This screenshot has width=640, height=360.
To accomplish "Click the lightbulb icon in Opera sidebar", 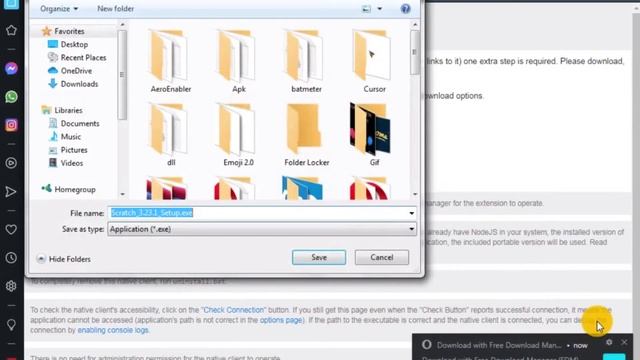I will click(11, 324).
